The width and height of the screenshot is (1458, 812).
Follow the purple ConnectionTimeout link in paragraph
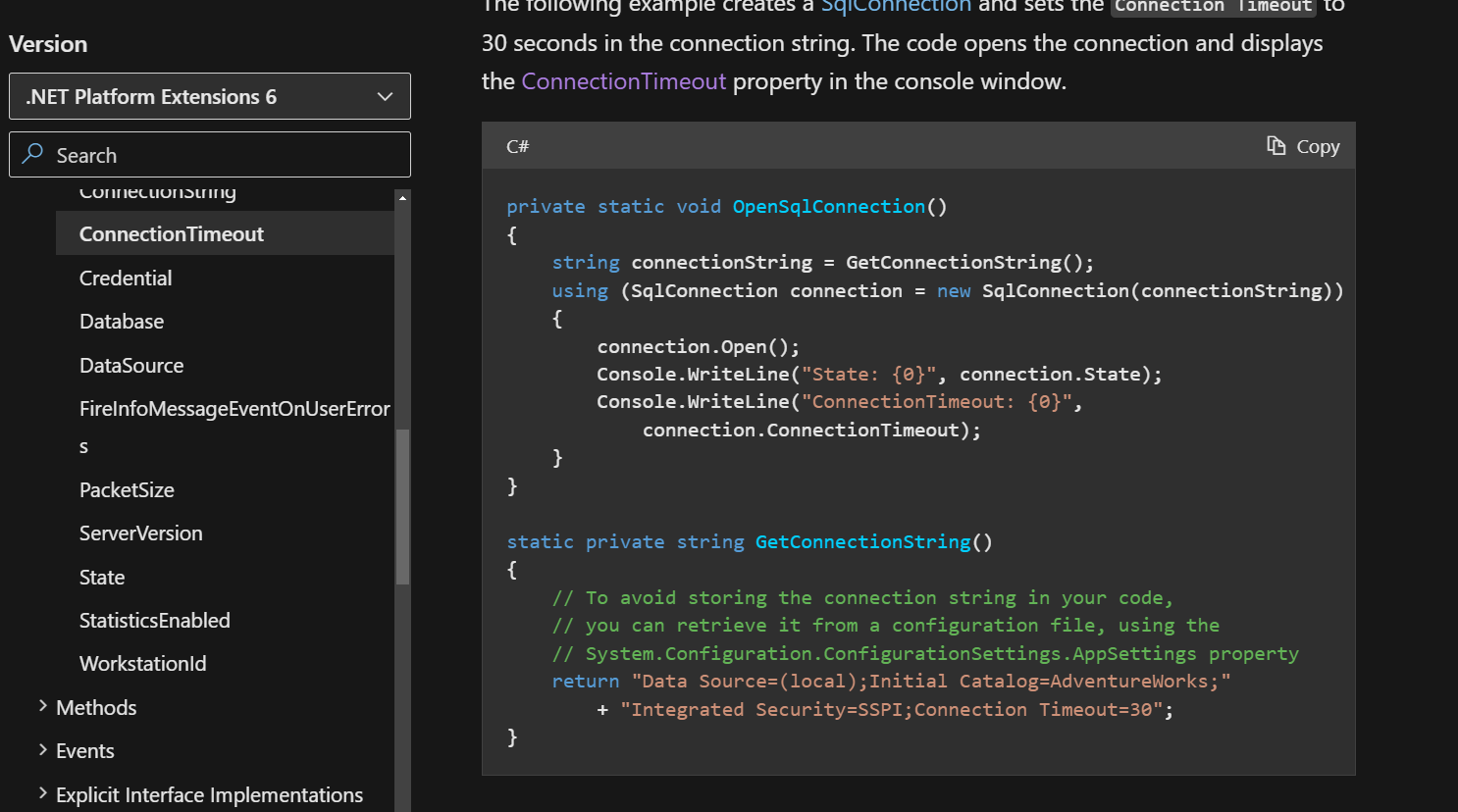(x=623, y=81)
